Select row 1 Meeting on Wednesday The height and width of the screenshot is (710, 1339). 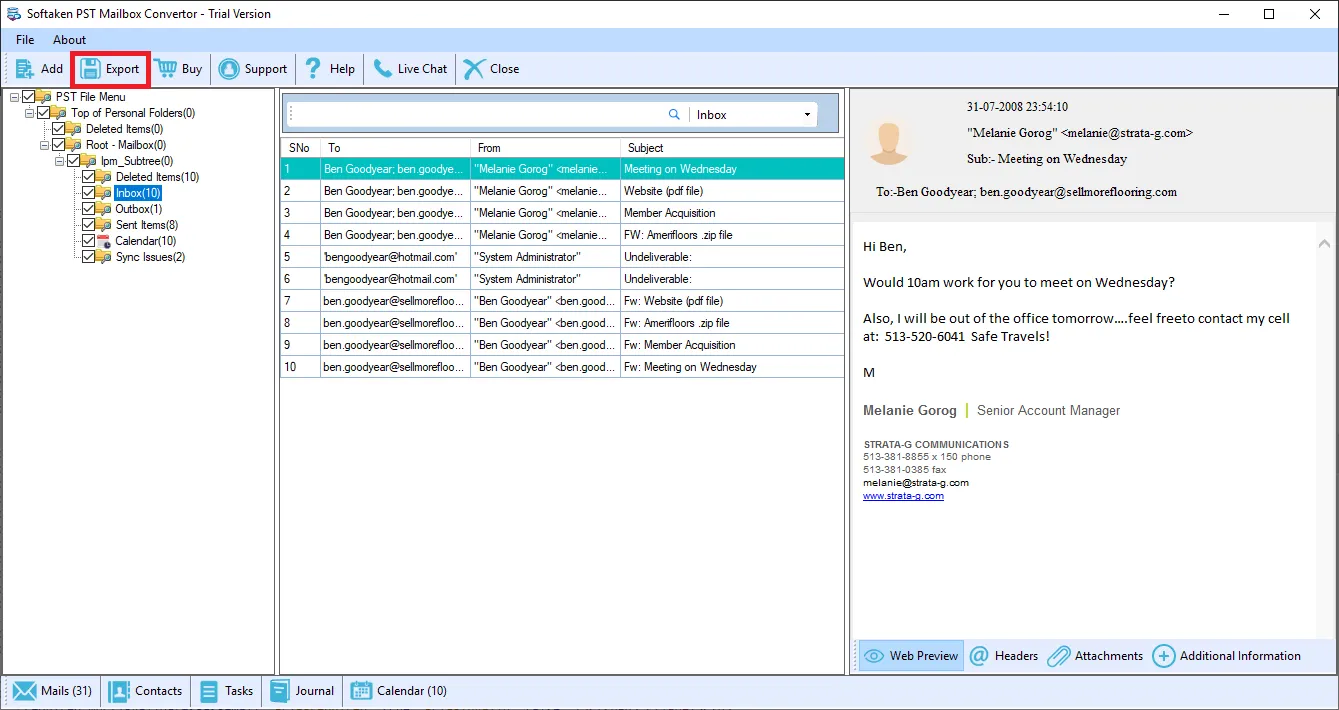[x=562, y=169]
